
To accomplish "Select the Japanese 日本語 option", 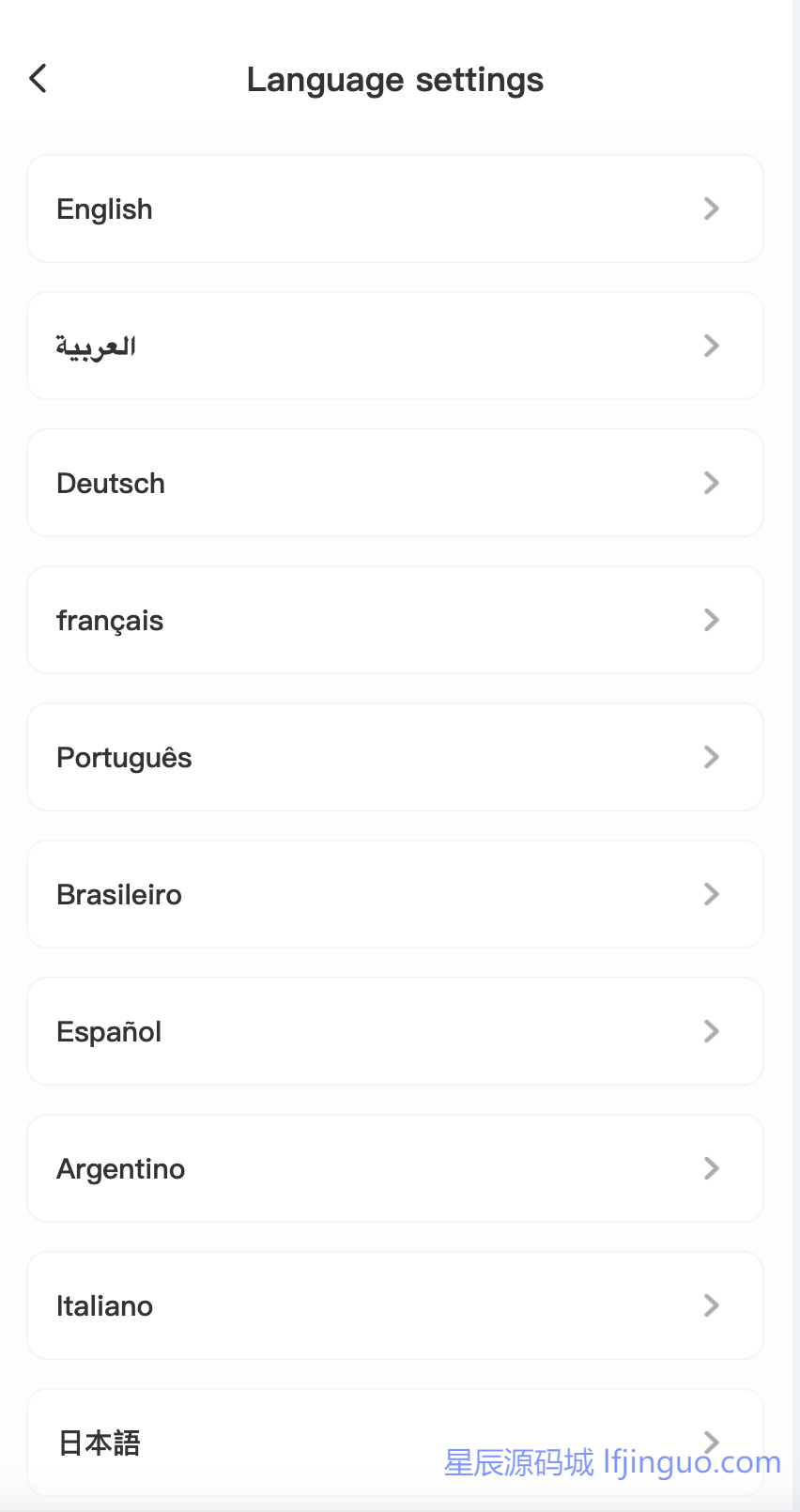I will coord(99,1443).
